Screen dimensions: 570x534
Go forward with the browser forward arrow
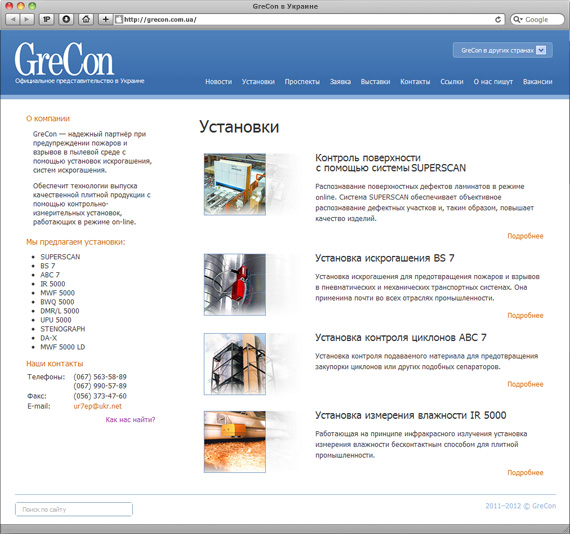point(27,19)
